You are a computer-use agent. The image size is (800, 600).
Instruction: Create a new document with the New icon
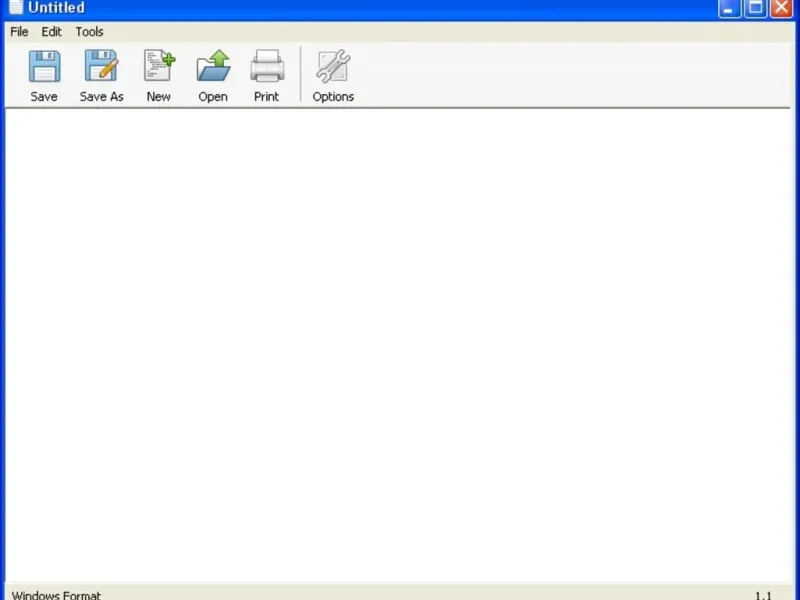coord(159,65)
